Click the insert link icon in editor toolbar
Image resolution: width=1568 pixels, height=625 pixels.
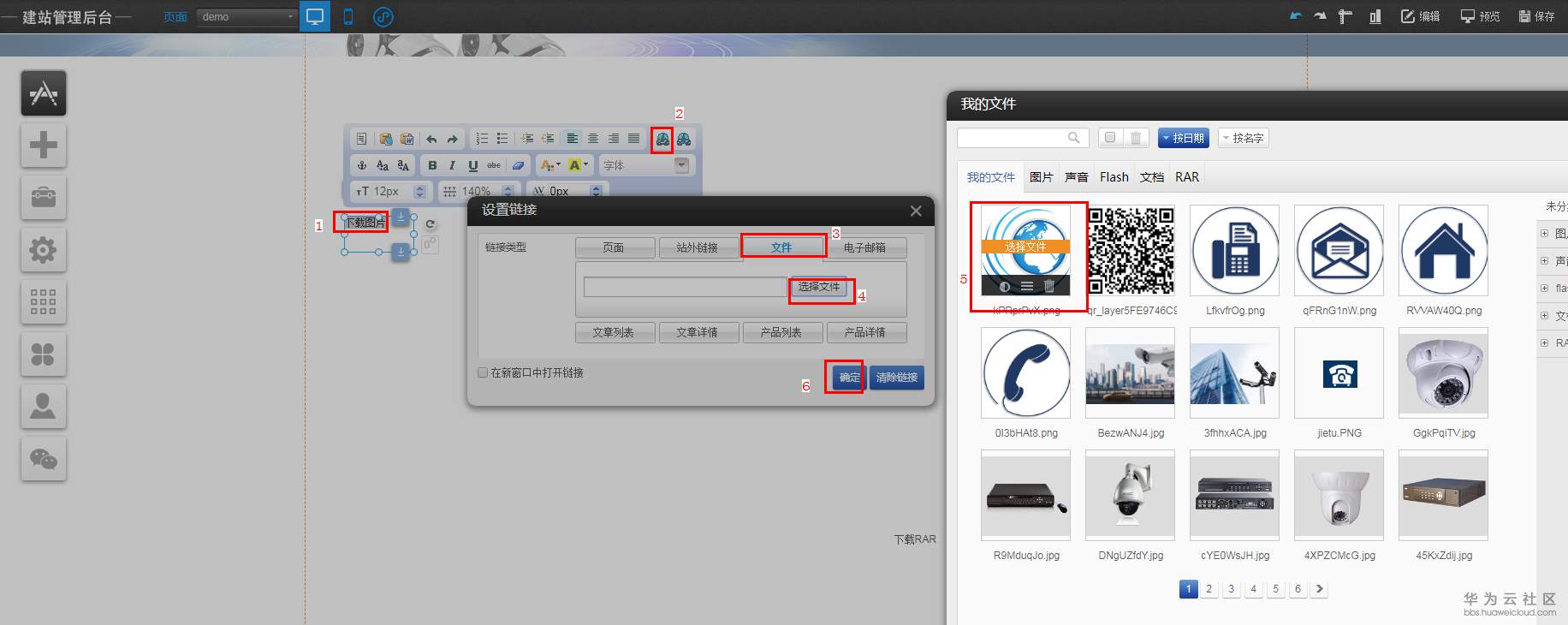point(662,139)
